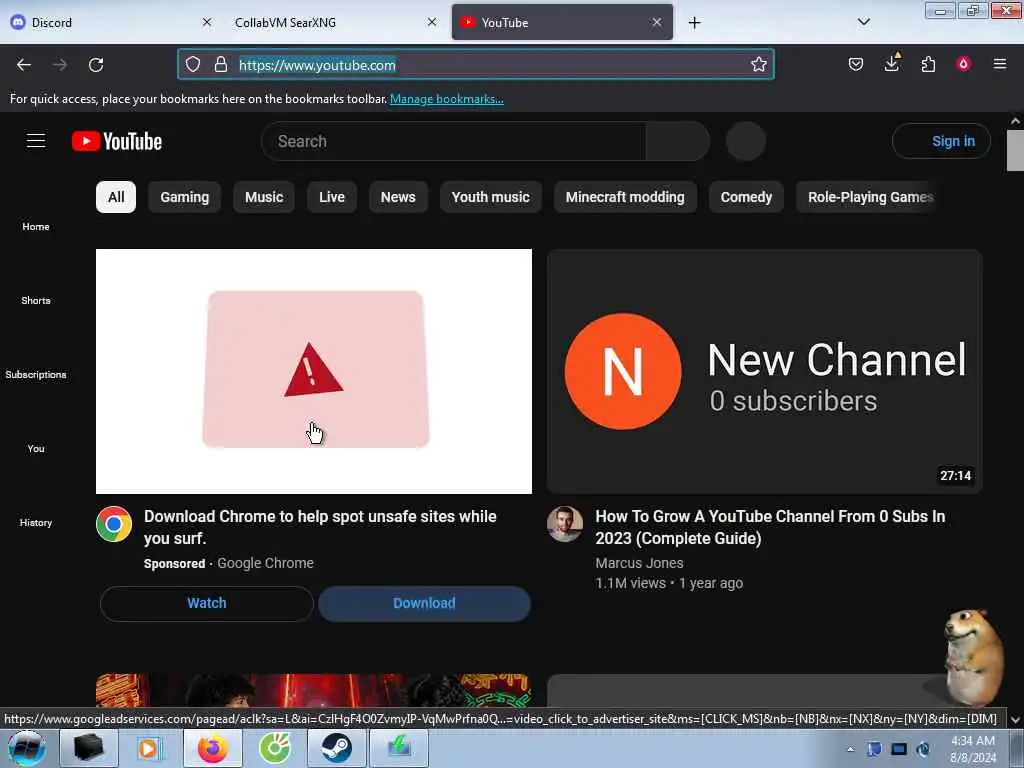Bookmark this page with the star
Screen dimensions: 1024x768
[758, 64]
